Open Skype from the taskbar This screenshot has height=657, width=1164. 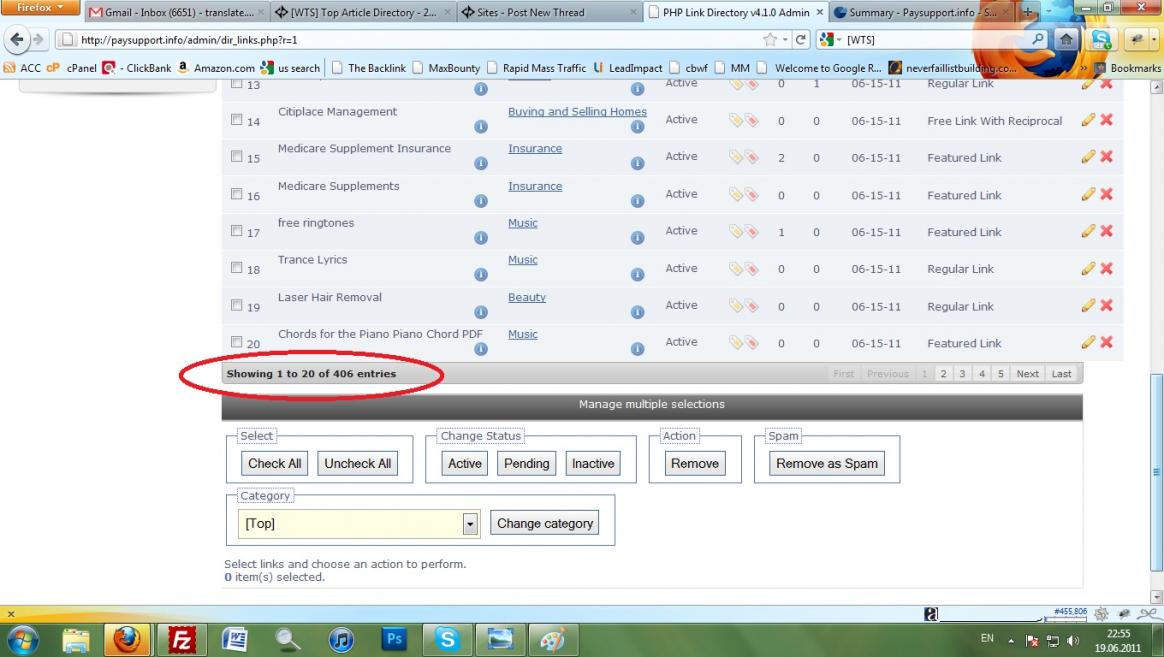pos(447,639)
